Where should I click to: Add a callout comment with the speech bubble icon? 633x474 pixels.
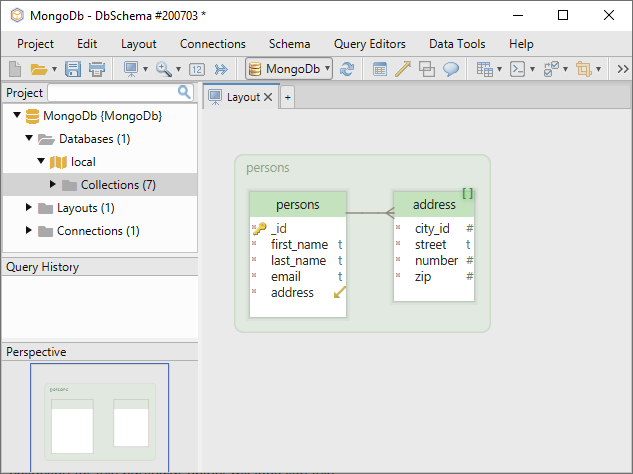pyautogui.click(x=451, y=69)
